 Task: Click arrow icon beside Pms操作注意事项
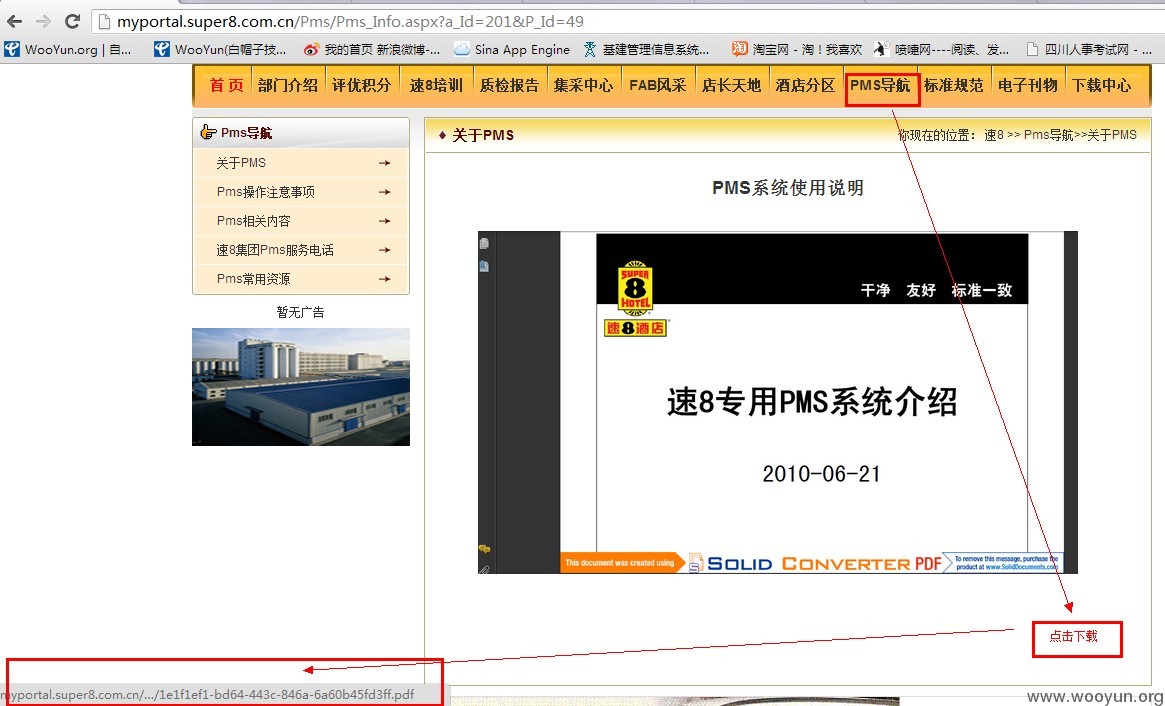pyautogui.click(x=384, y=192)
